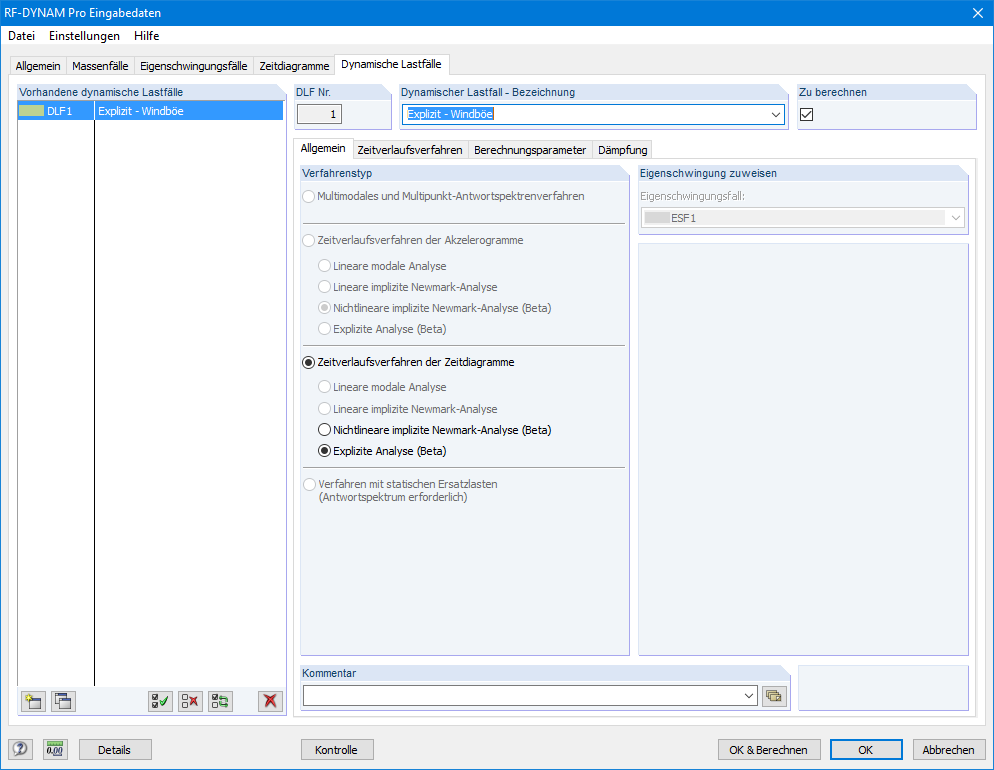
Task: Open the help icon at bottom left
Action: point(20,749)
